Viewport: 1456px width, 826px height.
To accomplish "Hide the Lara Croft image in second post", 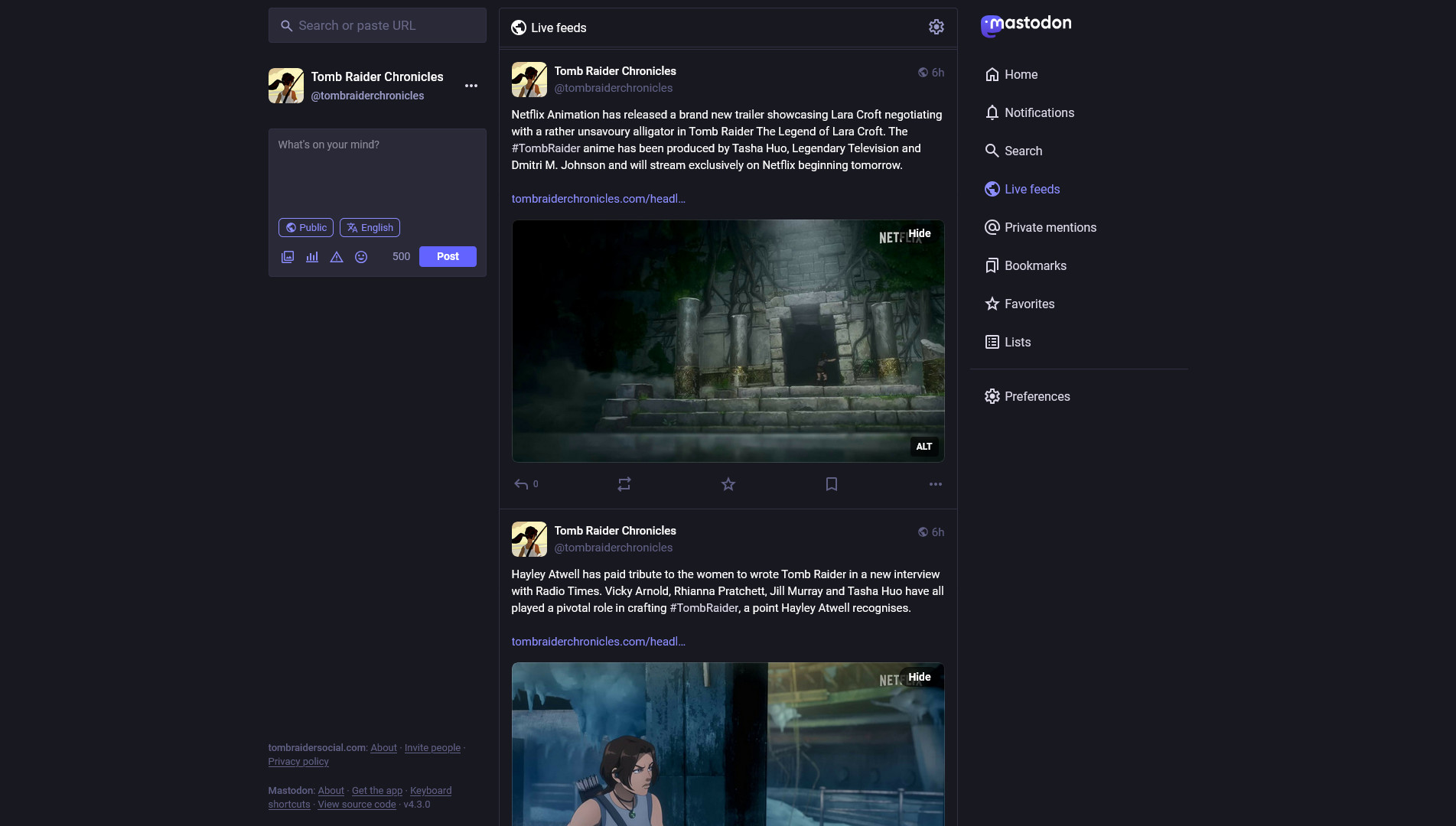I will tap(920, 677).
